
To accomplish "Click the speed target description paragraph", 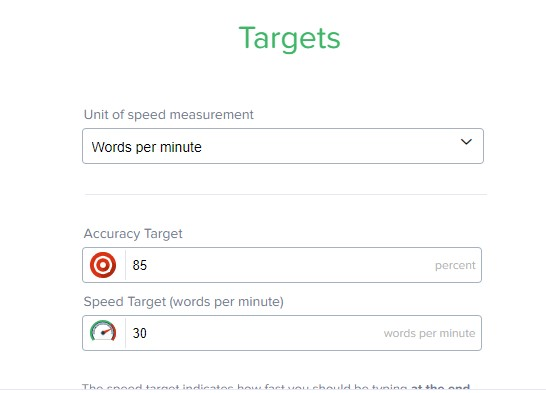I will pos(276,386).
